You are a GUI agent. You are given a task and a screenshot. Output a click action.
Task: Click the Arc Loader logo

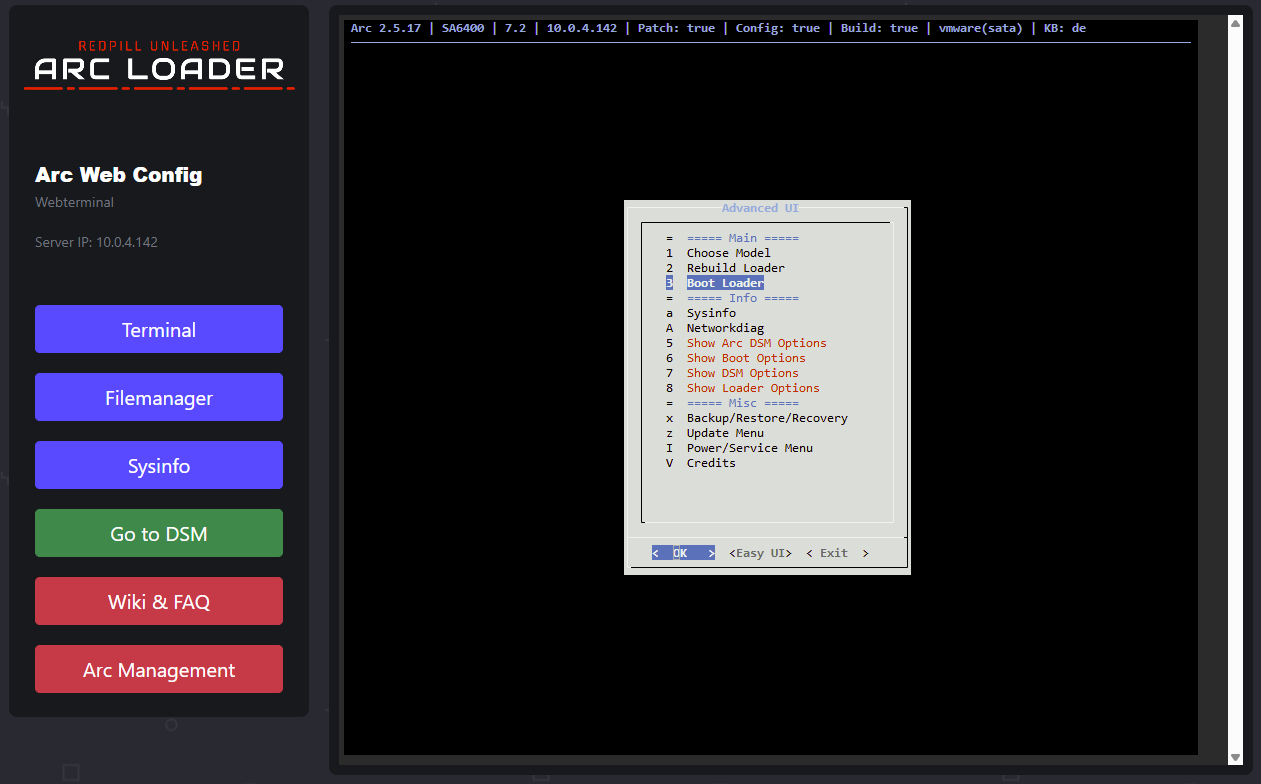[x=159, y=65]
